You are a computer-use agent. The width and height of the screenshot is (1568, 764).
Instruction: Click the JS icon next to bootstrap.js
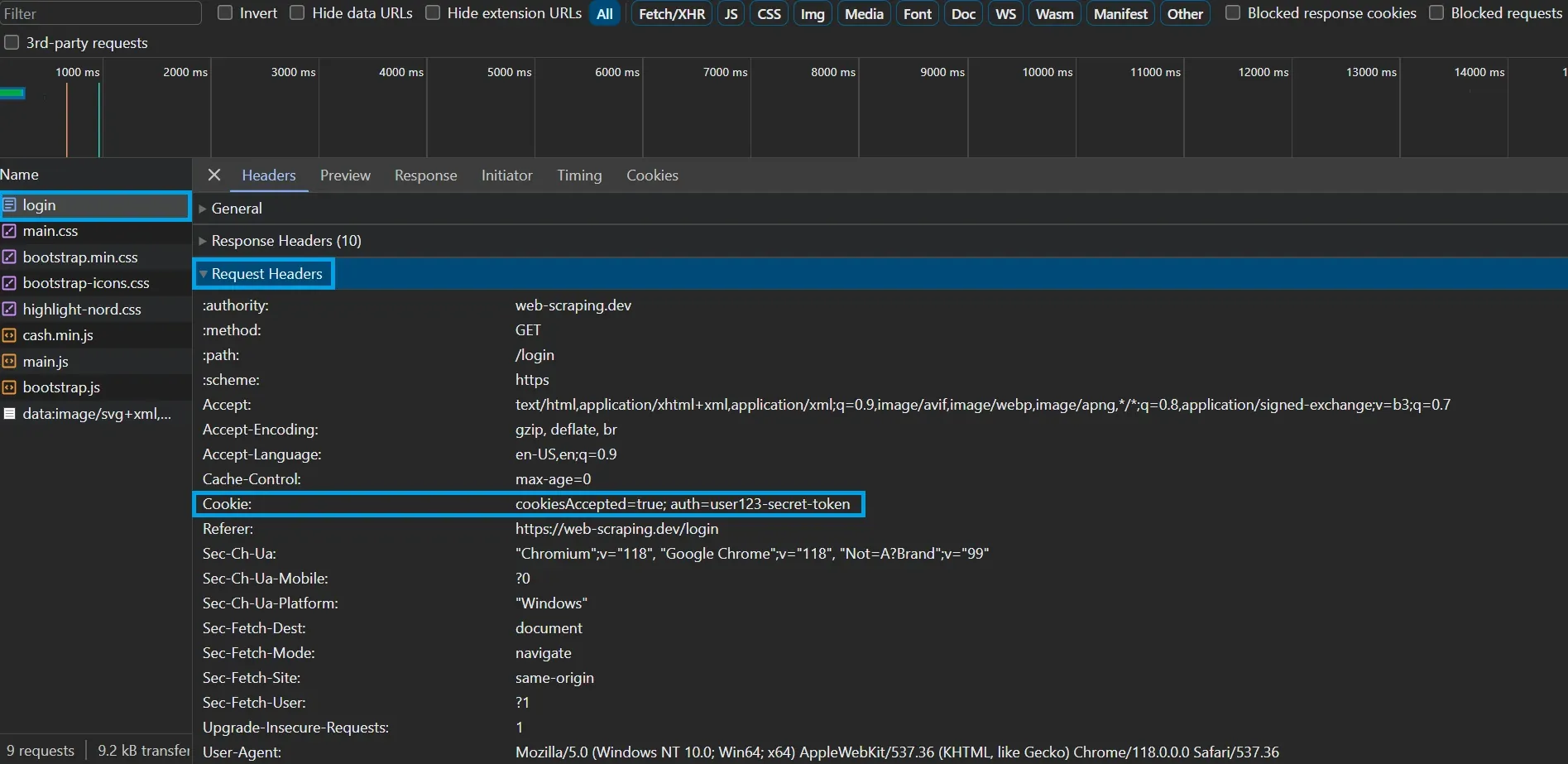click(11, 387)
